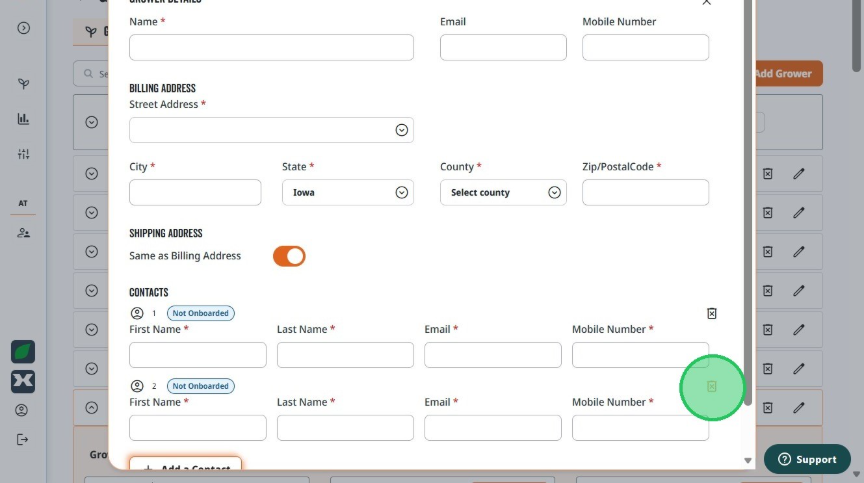
Task: Open the plant sprout sidebar icon
Action: tap(23, 84)
